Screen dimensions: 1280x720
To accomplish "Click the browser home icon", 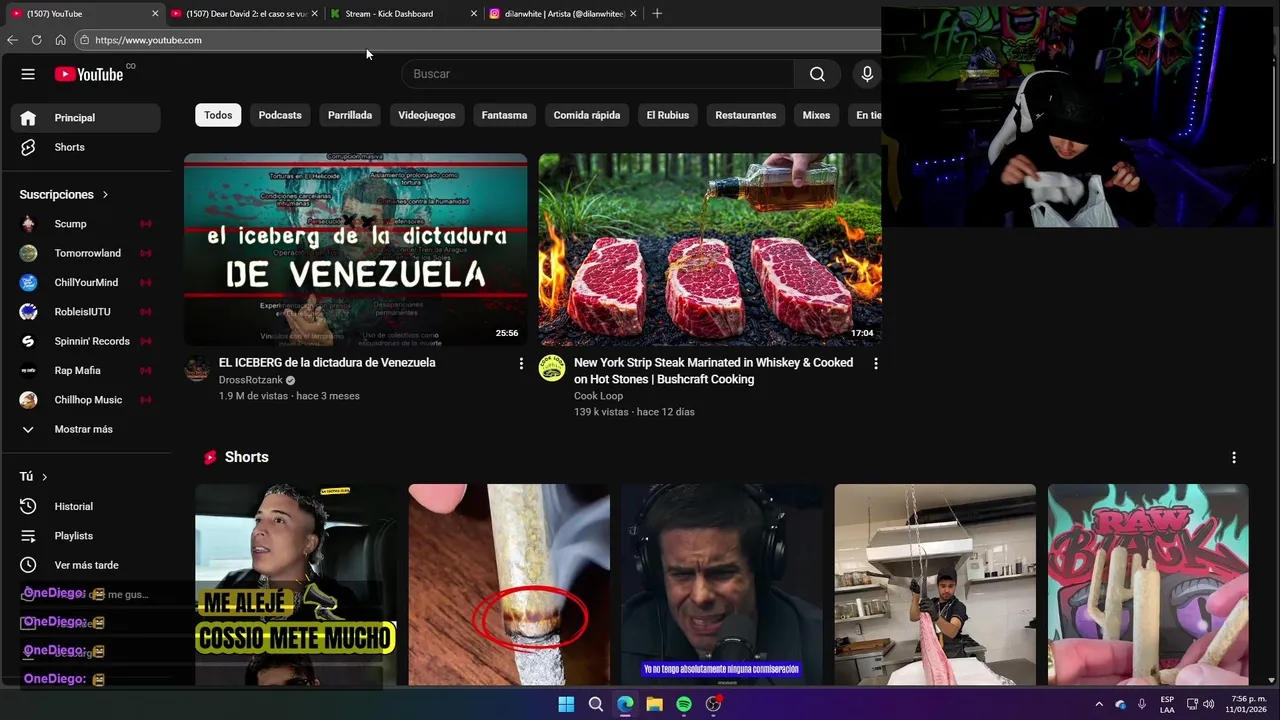I will [60, 40].
